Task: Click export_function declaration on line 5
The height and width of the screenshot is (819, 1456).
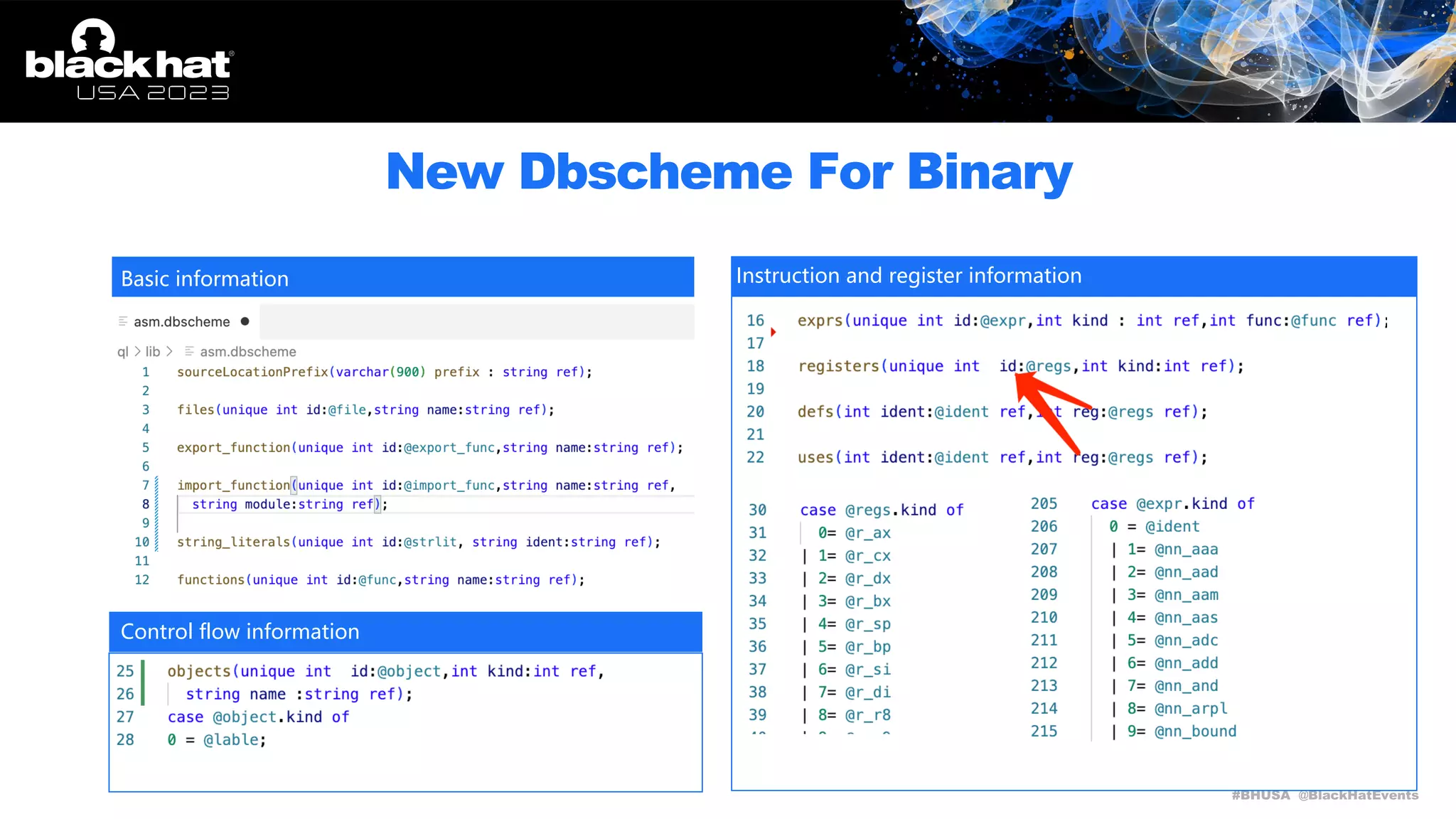Action: point(430,447)
